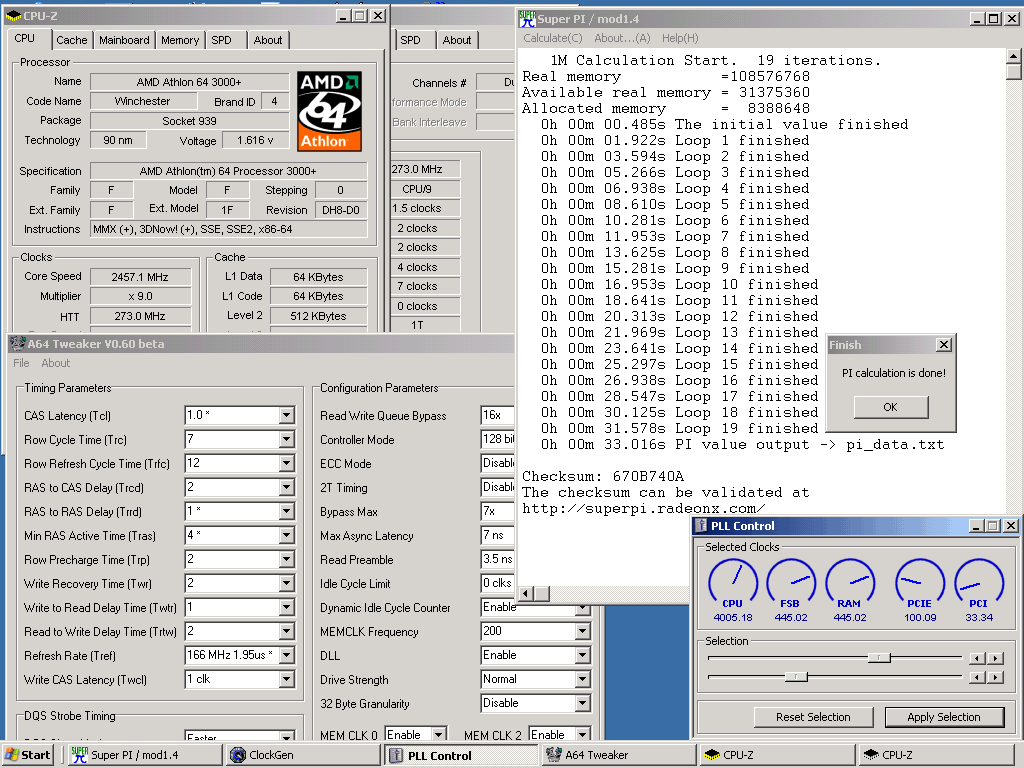Viewport: 1024px width, 768px height.
Task: Open the Write Recovery Time (Twr) dropdown
Action: [287, 584]
